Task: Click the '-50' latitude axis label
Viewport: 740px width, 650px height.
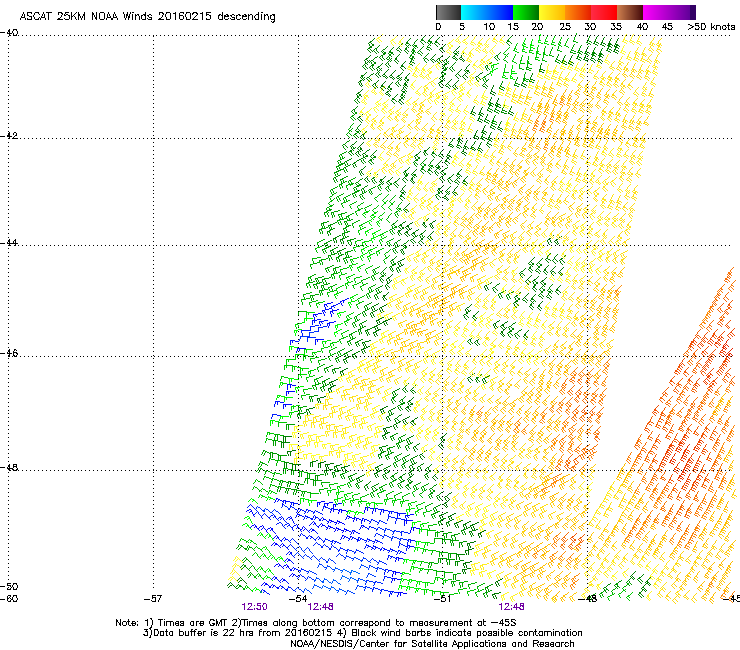Action: (9, 586)
